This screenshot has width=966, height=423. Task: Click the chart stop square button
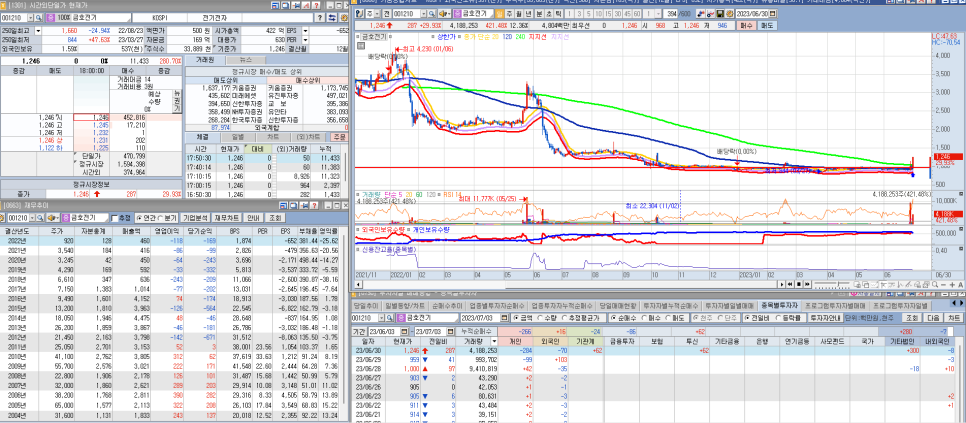point(799,284)
